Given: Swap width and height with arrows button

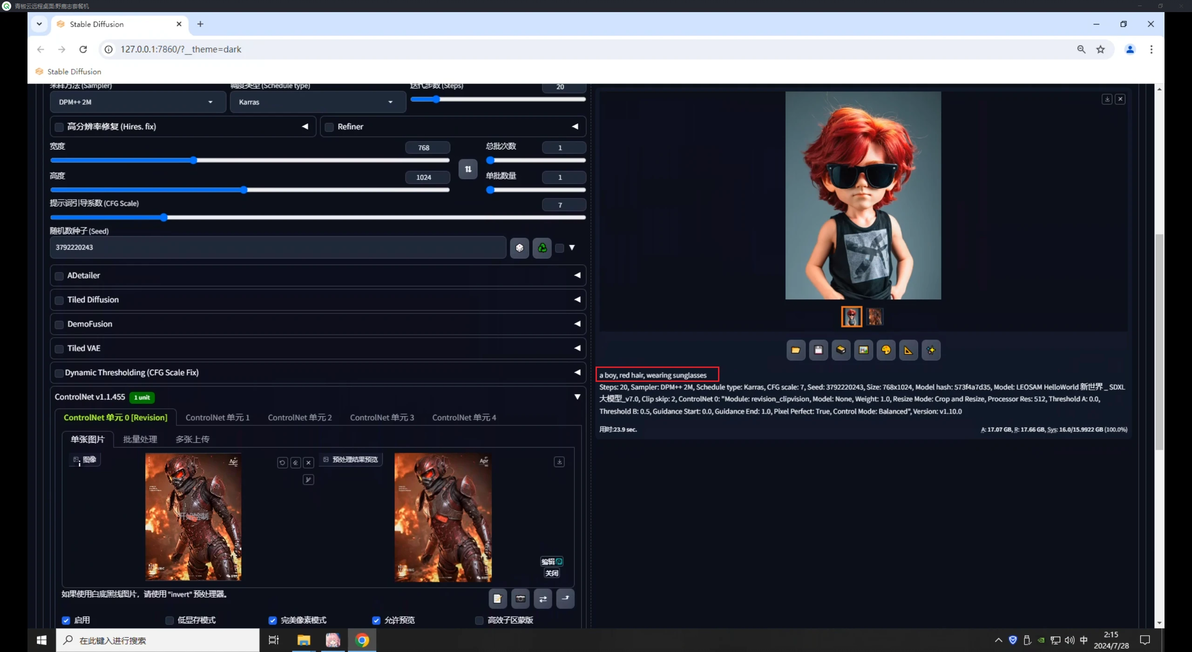Looking at the screenshot, I should click(467, 169).
